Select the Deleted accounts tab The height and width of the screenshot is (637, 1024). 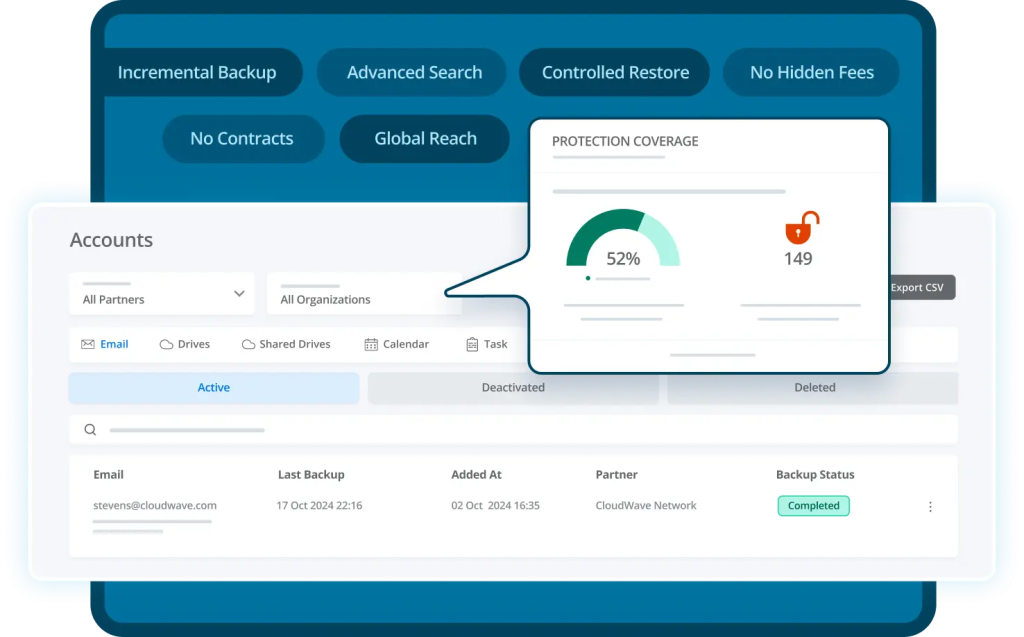click(x=814, y=388)
